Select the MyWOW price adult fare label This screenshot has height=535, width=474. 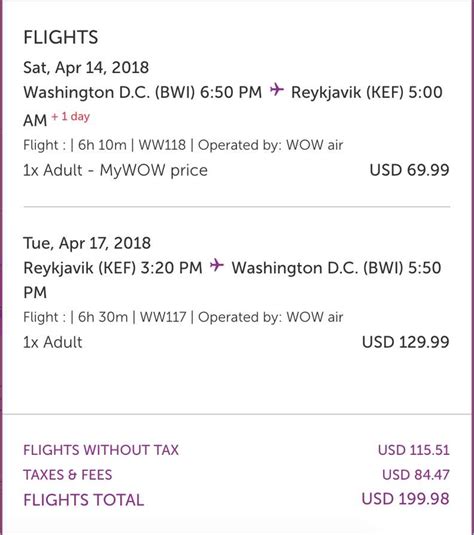[x=115, y=170]
